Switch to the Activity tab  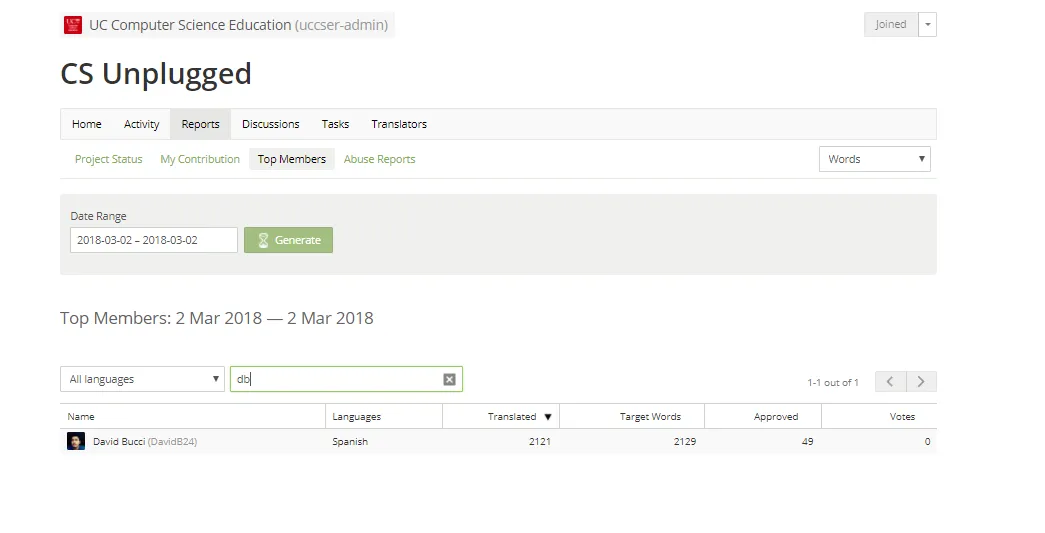tap(141, 124)
